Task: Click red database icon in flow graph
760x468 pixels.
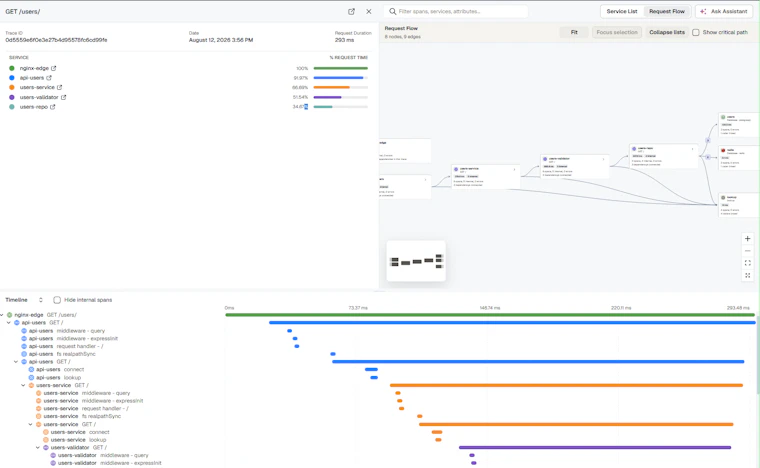Action: pyautogui.click(x=723, y=151)
